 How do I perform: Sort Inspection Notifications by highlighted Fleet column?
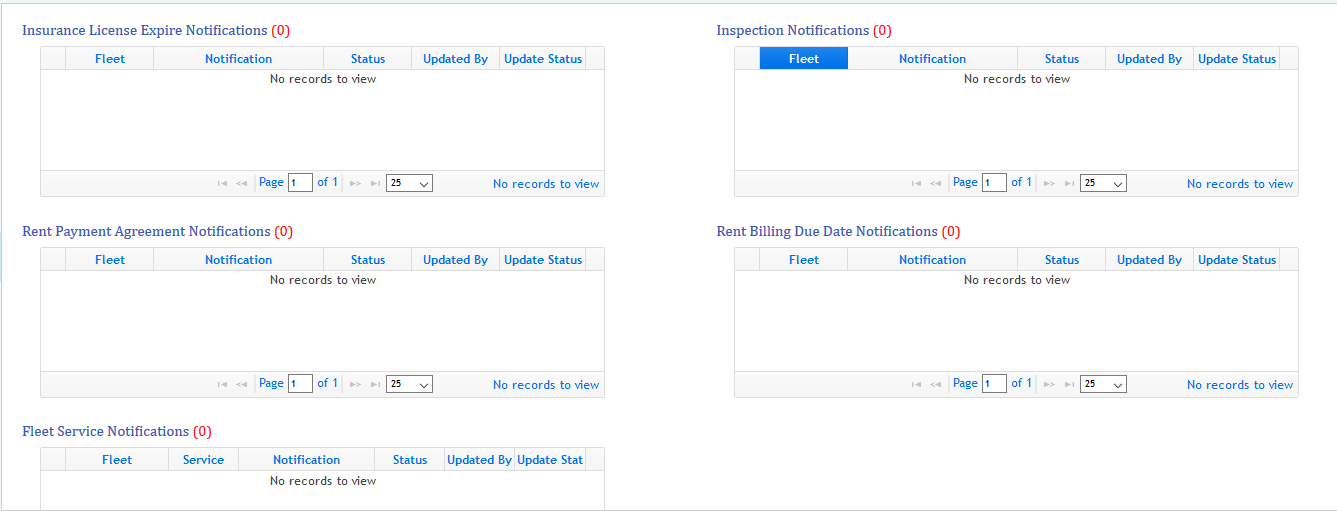tap(803, 59)
